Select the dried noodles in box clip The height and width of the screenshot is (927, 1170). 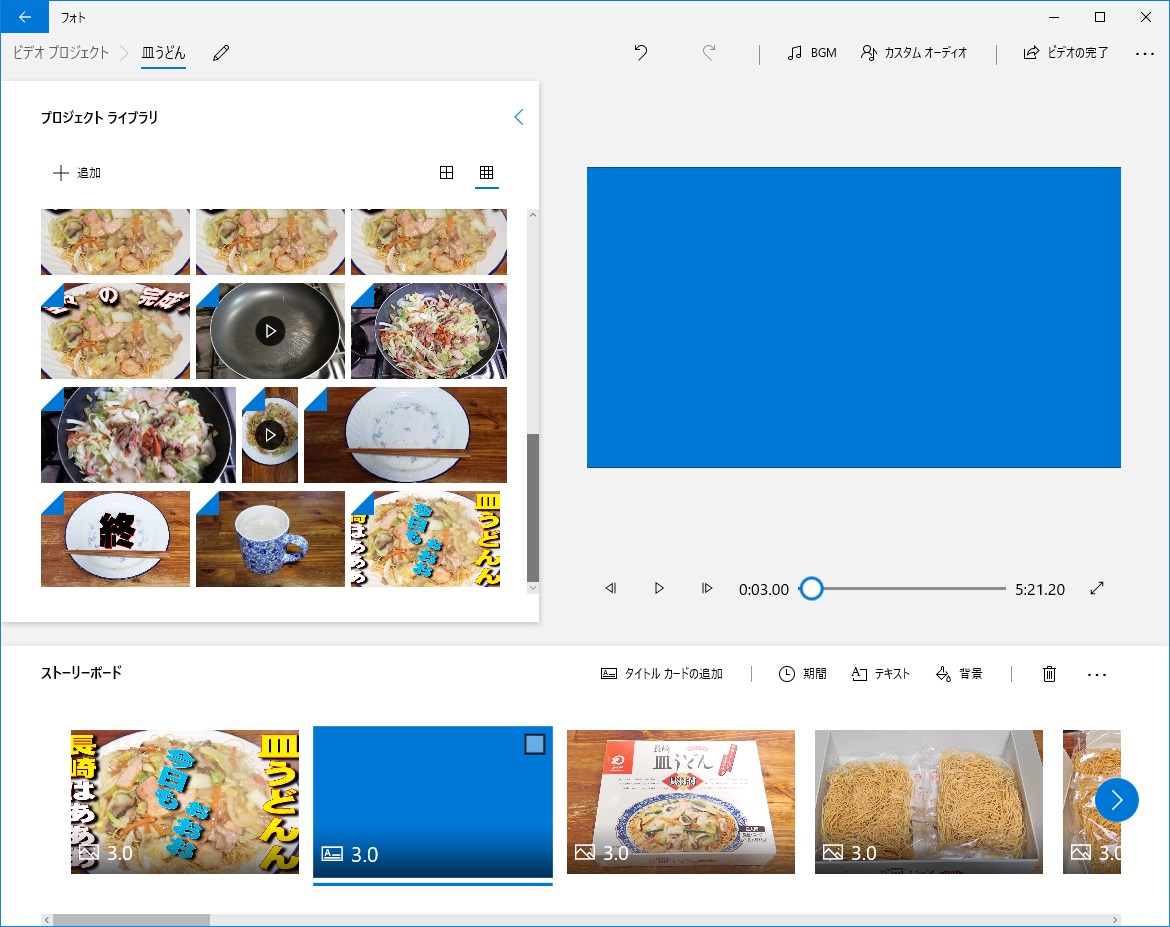point(928,802)
